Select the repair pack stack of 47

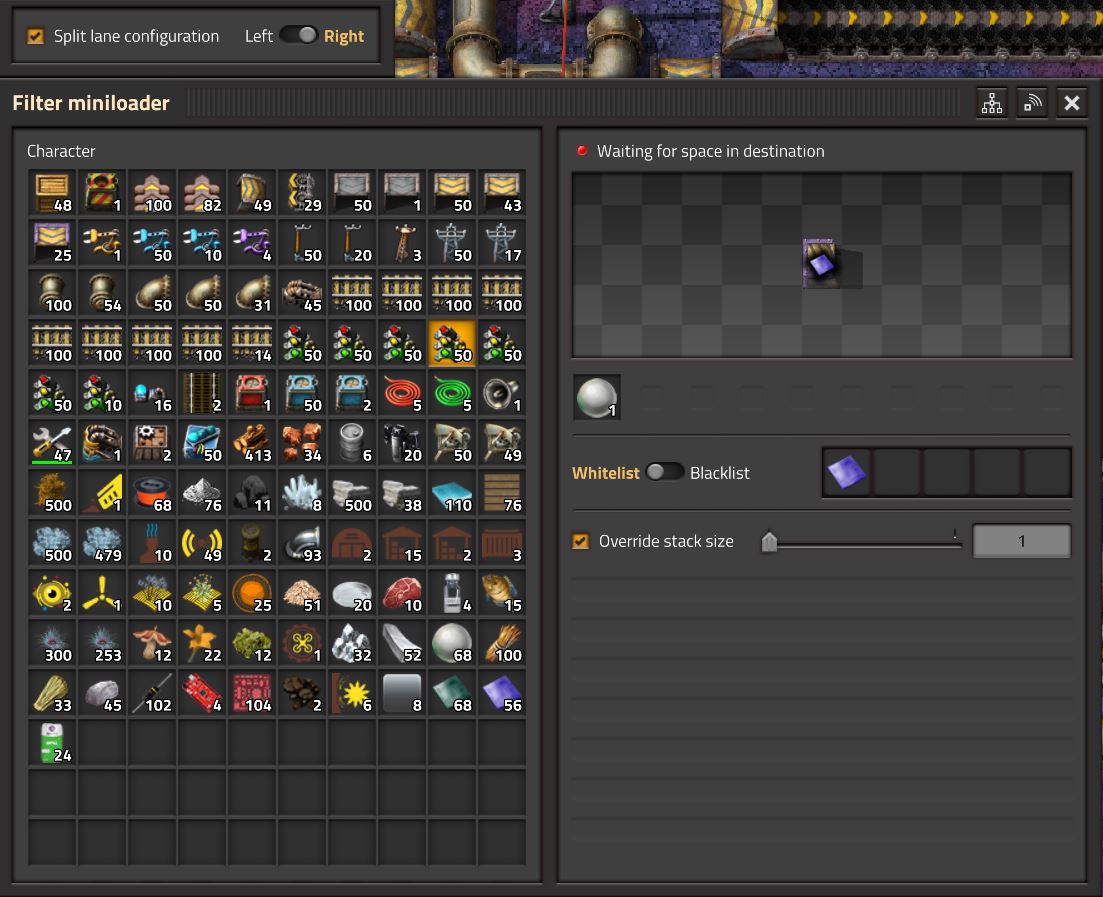(52, 443)
